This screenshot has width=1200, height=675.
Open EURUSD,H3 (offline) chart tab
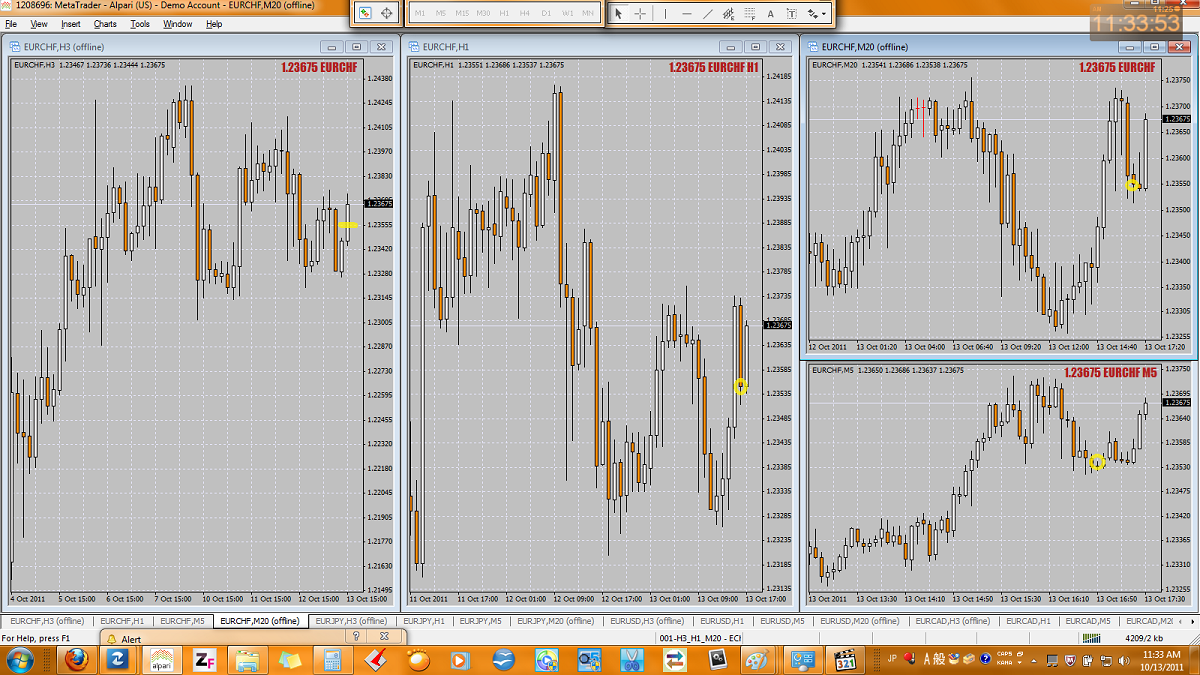[648, 621]
